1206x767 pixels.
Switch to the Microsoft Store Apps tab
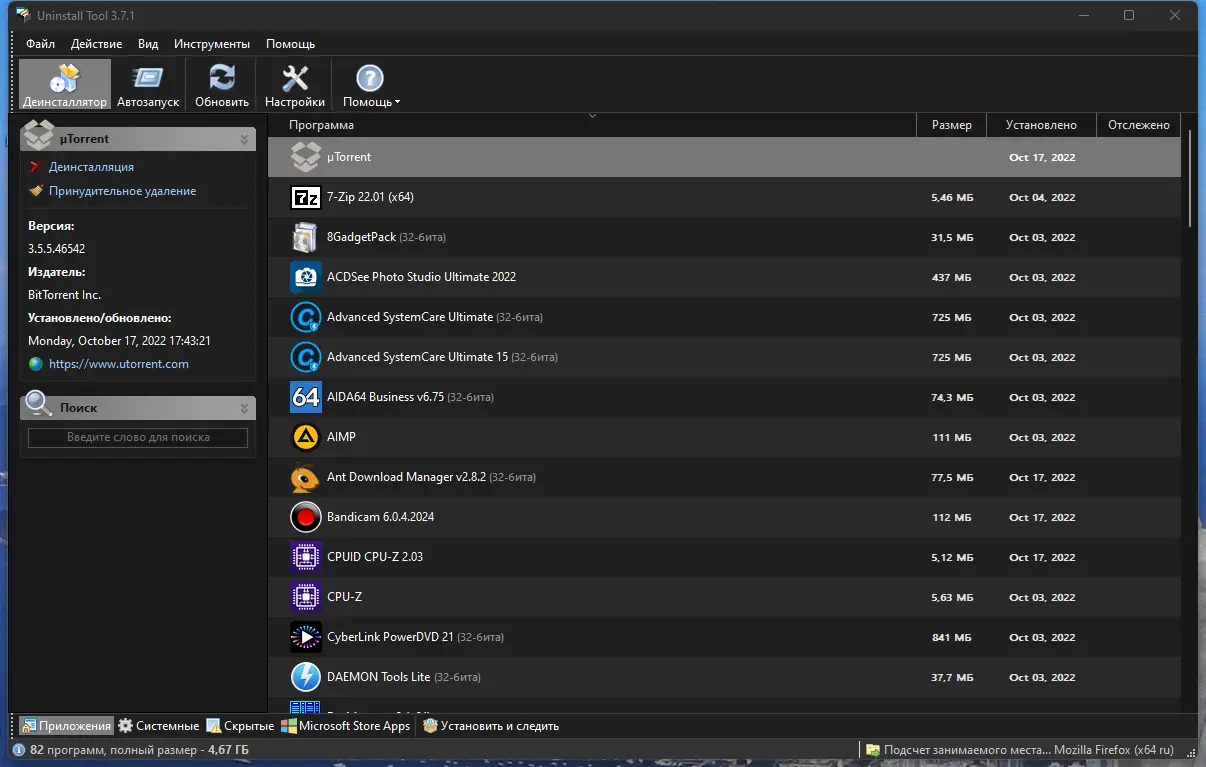click(x=346, y=726)
